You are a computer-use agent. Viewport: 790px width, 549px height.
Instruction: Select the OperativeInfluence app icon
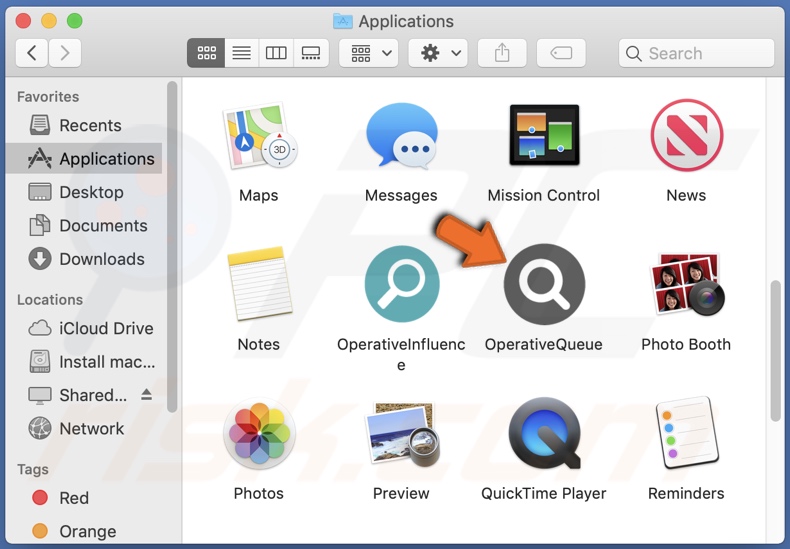click(402, 284)
